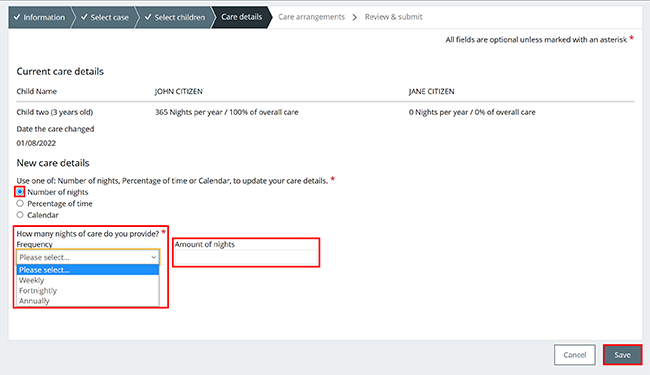Choose the Percentage of time option
This screenshot has height=375, width=650.
click(20, 203)
